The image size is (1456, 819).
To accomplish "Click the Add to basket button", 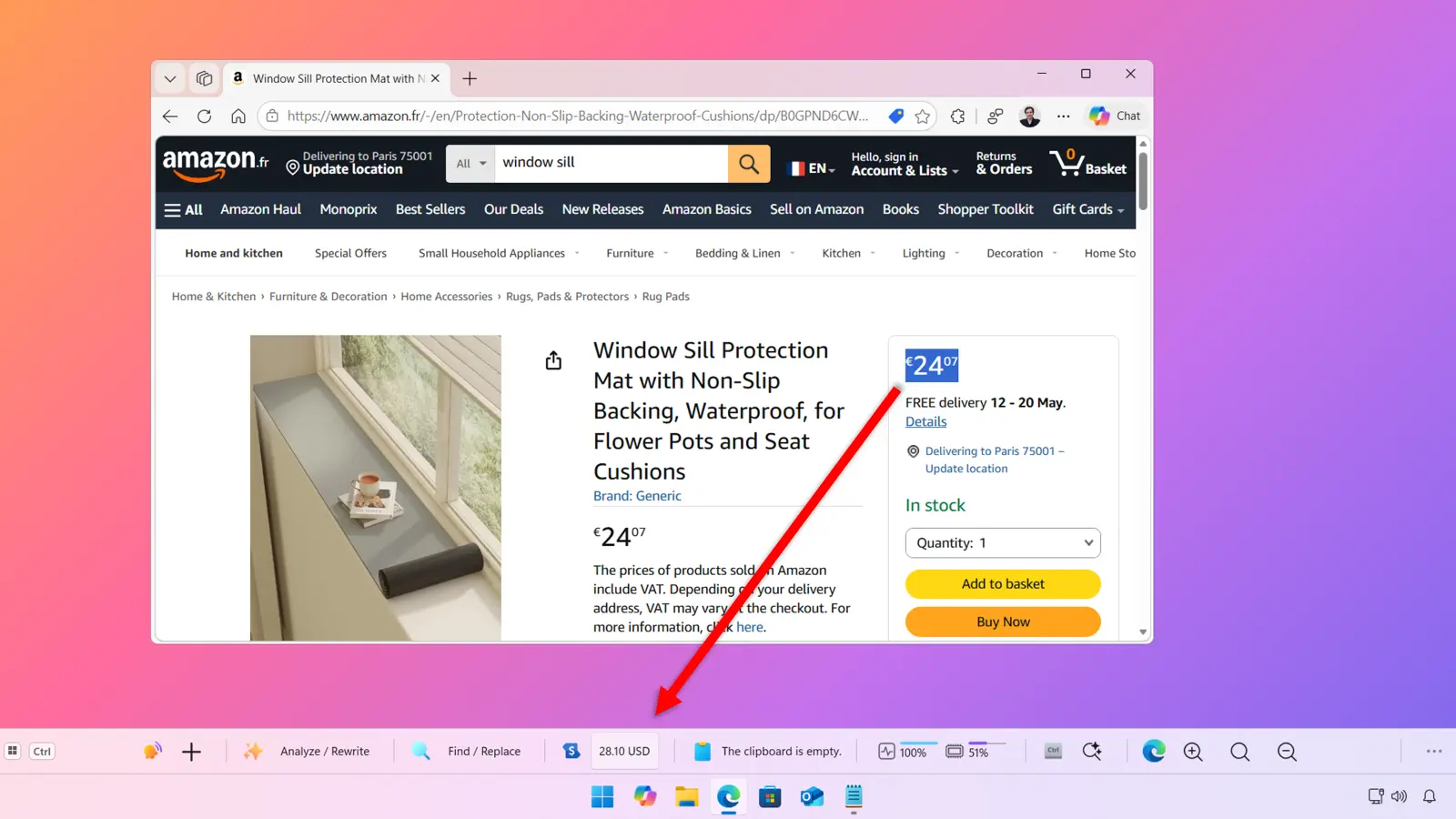I will pyautogui.click(x=1003, y=584).
